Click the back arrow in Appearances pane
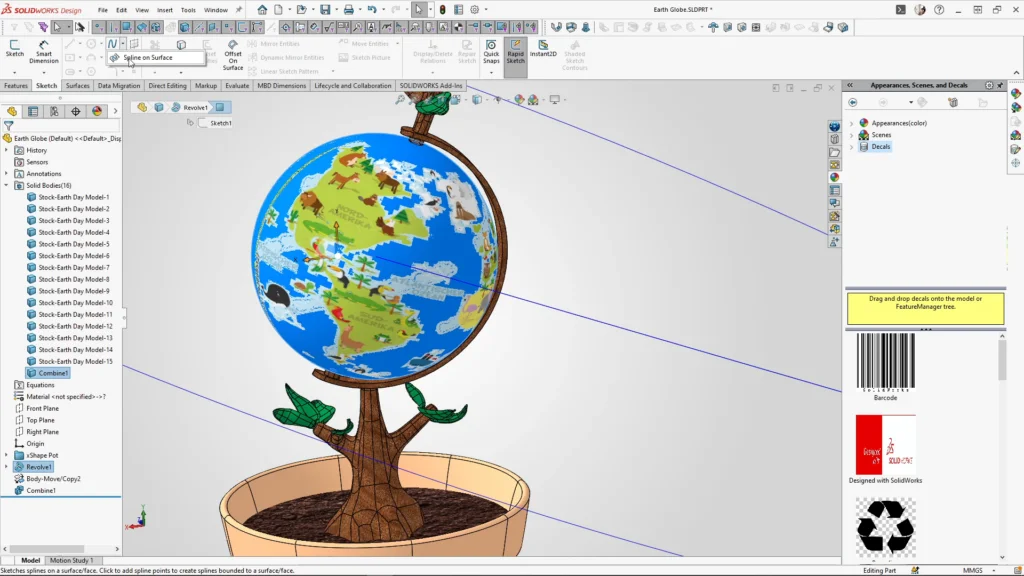Screen dimensions: 1024x576 coord(853,103)
